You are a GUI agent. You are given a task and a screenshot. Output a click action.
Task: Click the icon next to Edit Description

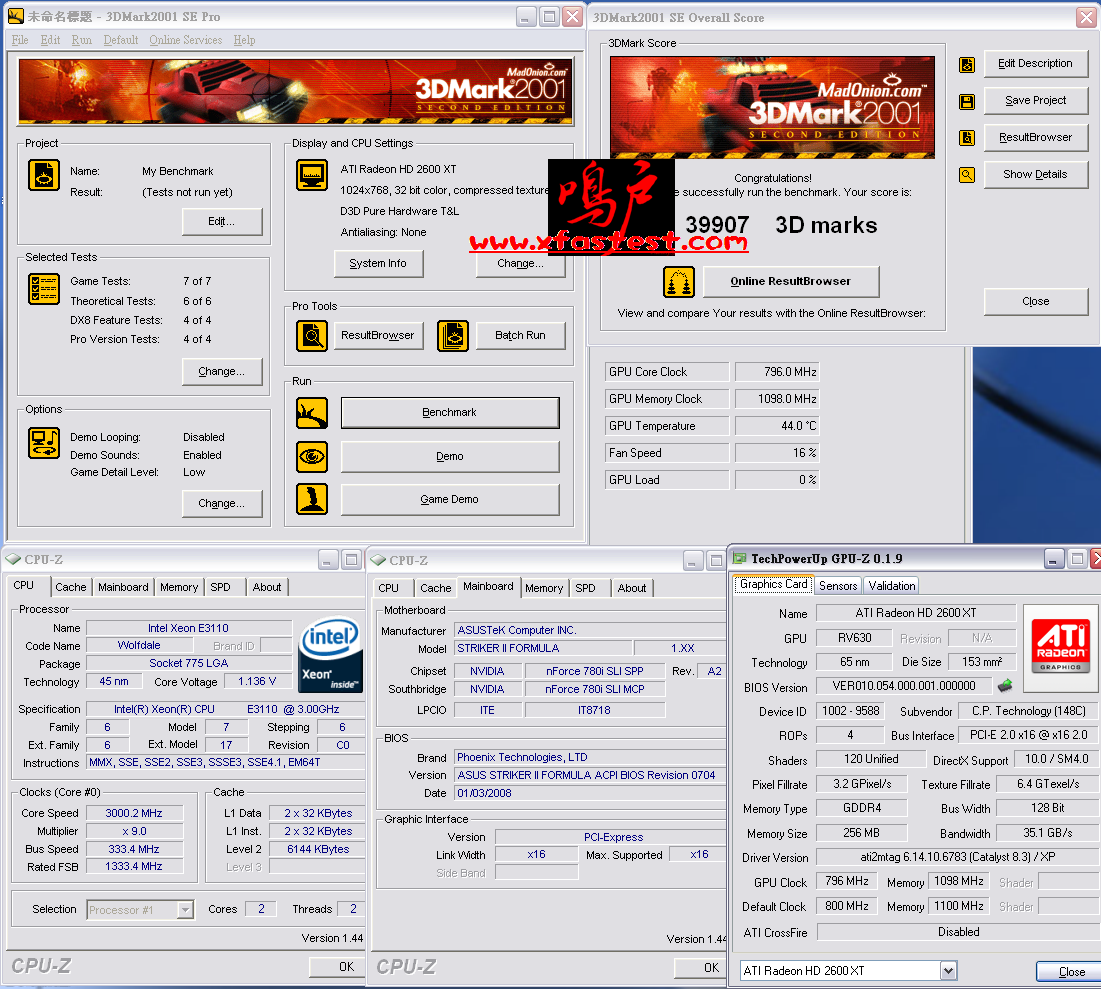967,64
